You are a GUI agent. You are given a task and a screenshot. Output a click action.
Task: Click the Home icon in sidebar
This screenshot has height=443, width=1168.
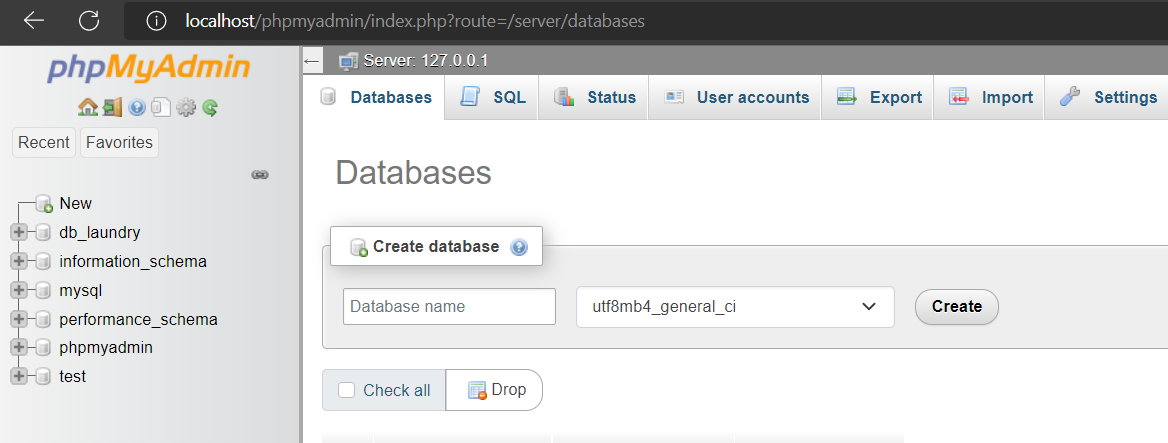[x=87, y=108]
